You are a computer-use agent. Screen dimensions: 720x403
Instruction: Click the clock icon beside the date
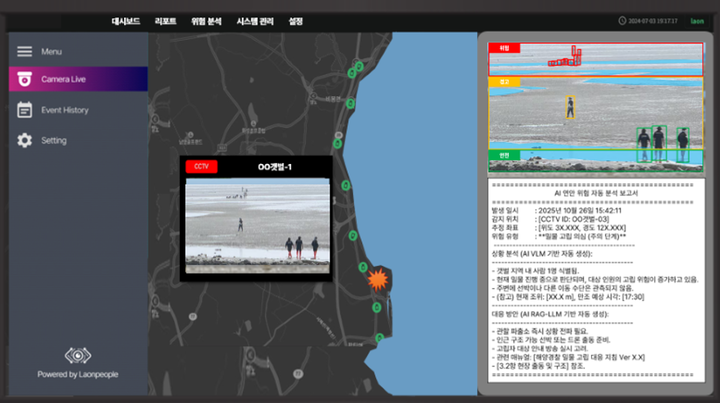622,21
